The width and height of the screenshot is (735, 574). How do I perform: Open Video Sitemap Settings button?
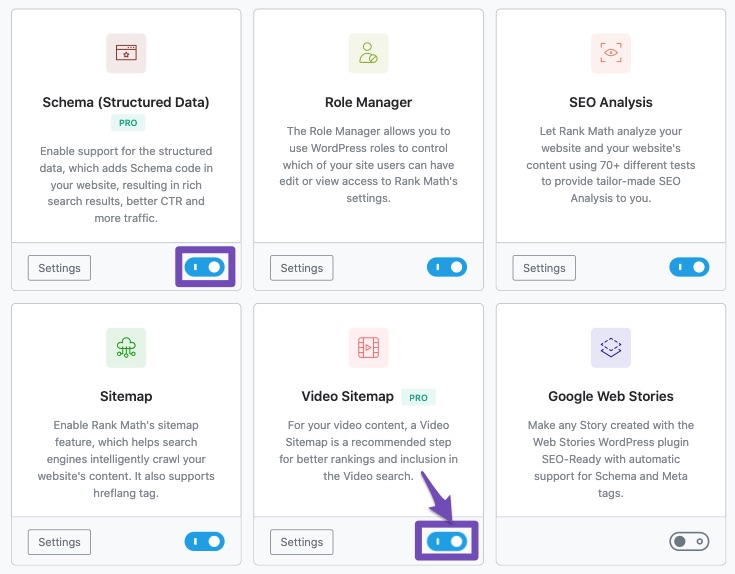coord(302,542)
